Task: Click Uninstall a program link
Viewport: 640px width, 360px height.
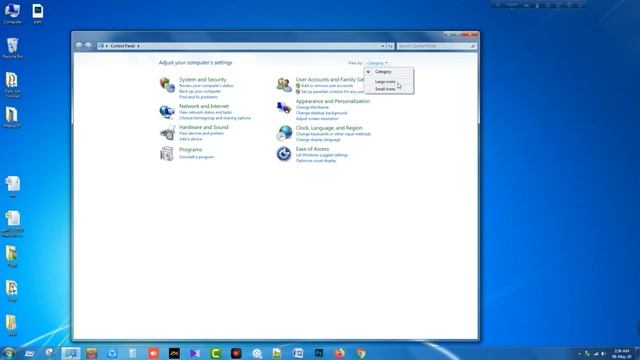Action: pyautogui.click(x=196, y=157)
